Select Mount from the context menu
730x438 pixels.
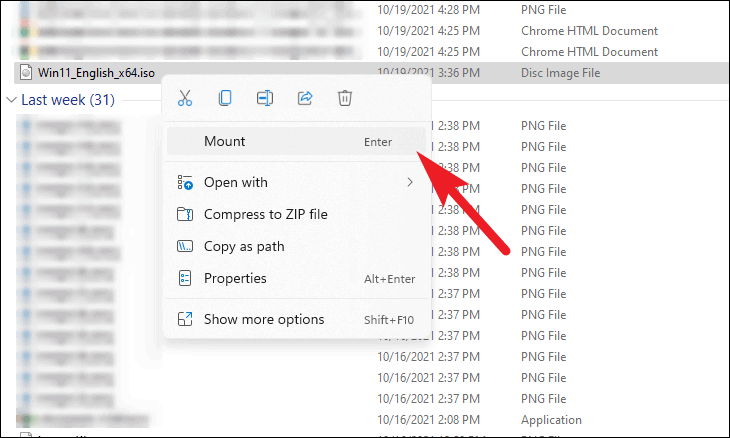[296, 142]
